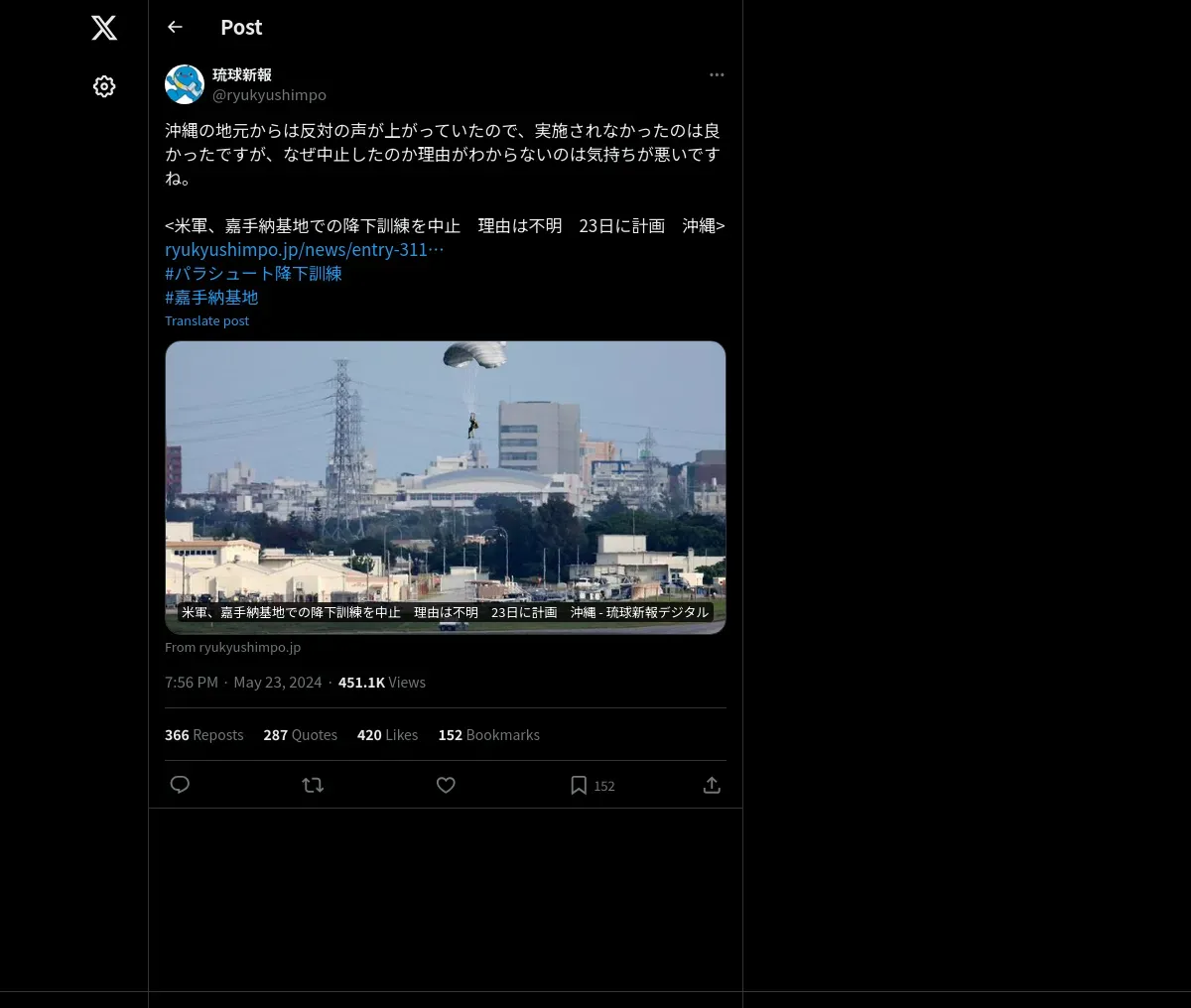Open the #パラシュート降下訓練 hashtag
Screen dimensions: 1191x1008
coord(253,273)
